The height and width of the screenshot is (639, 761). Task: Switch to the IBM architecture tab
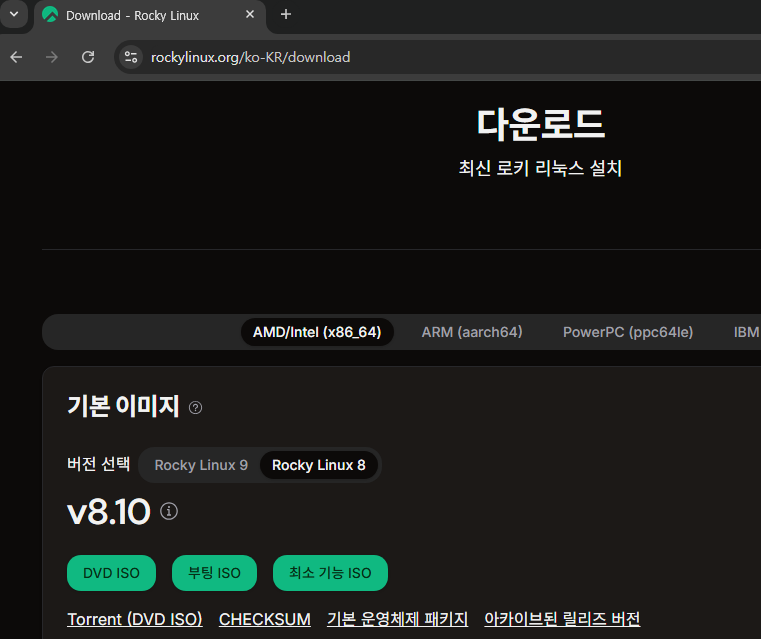(746, 332)
